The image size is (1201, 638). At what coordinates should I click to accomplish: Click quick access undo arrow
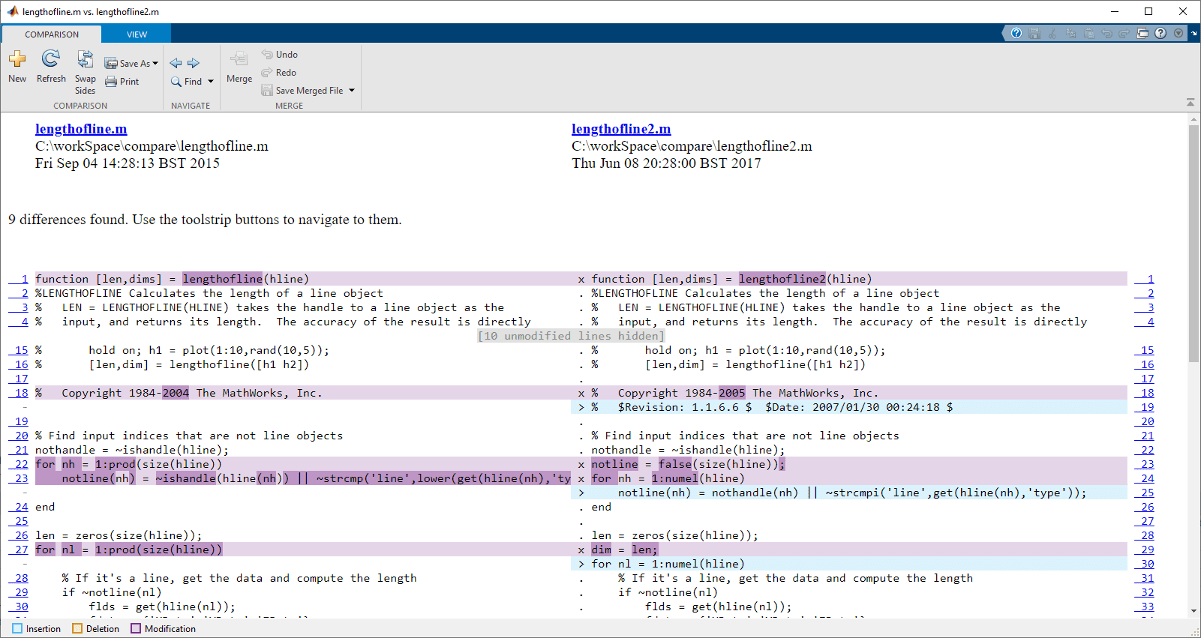1105,33
